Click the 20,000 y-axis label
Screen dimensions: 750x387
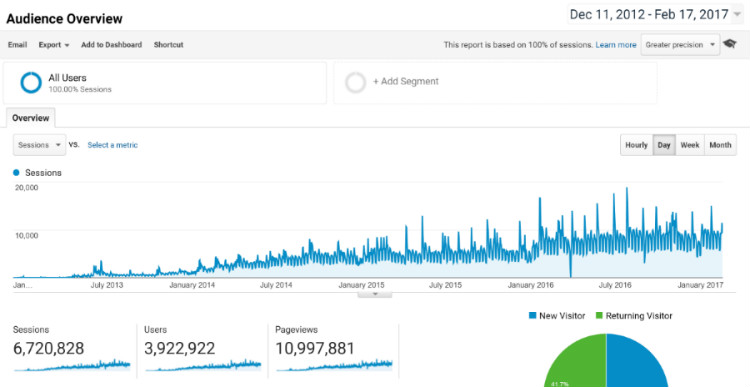(27, 188)
